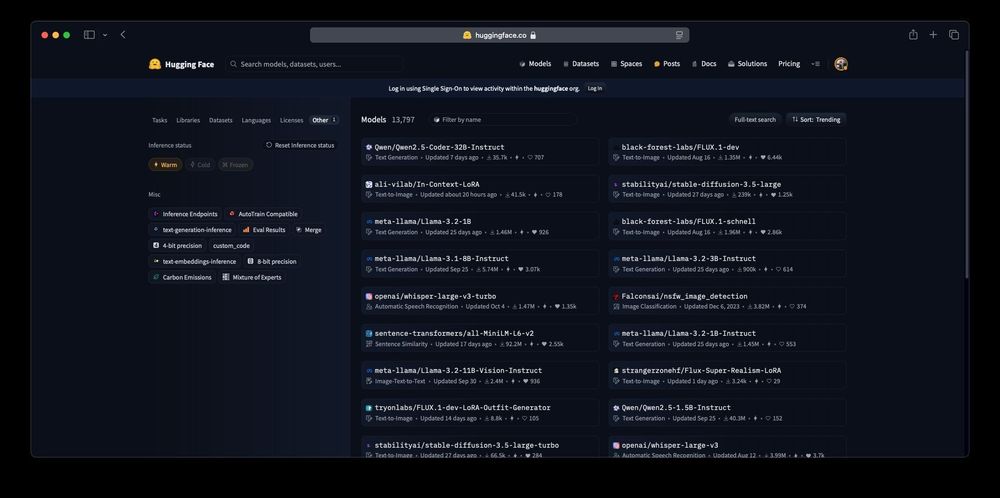
Task: Click the Qwen/Qwen2.5-1.5B-Instruct avatar icon
Action: [616, 408]
